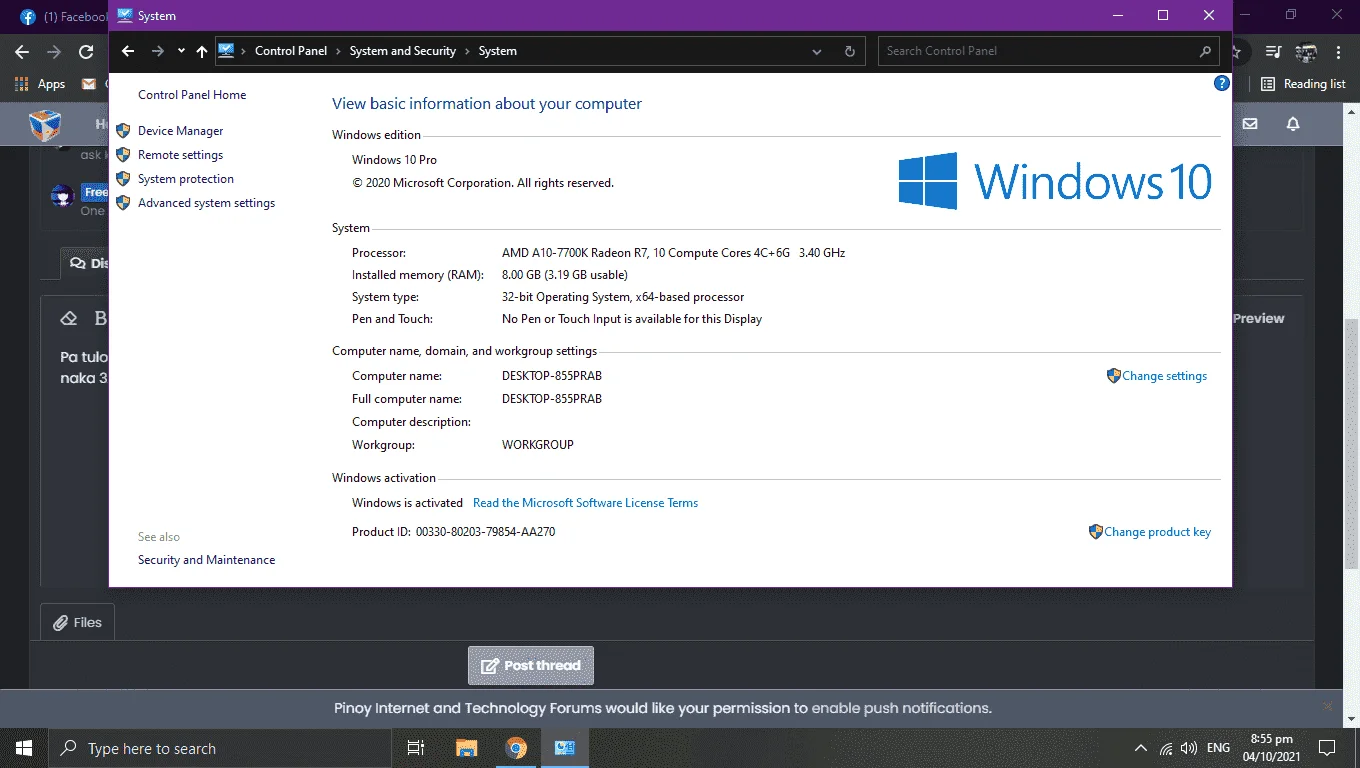Go back in the System window

pos(128,51)
